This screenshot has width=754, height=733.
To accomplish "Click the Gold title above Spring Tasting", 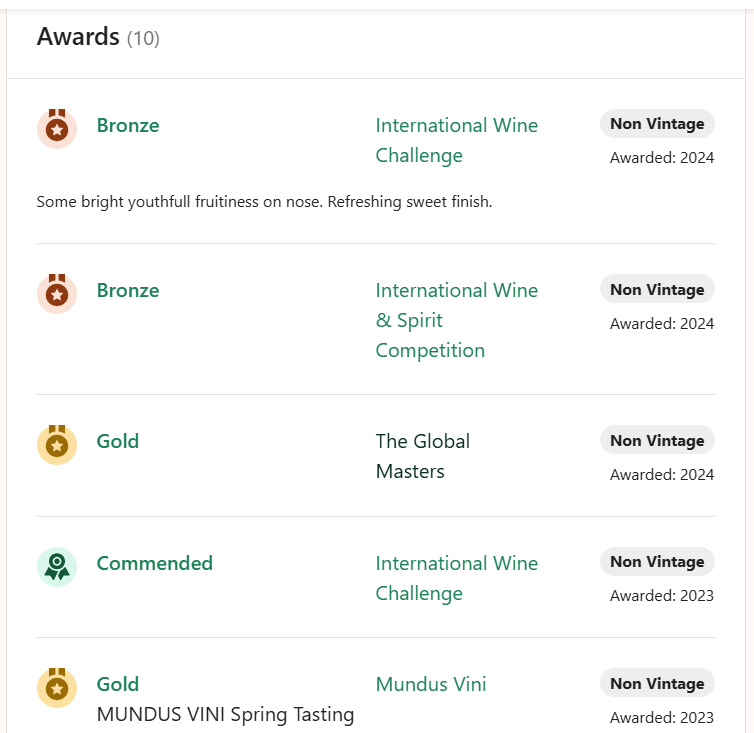I will tap(118, 684).
